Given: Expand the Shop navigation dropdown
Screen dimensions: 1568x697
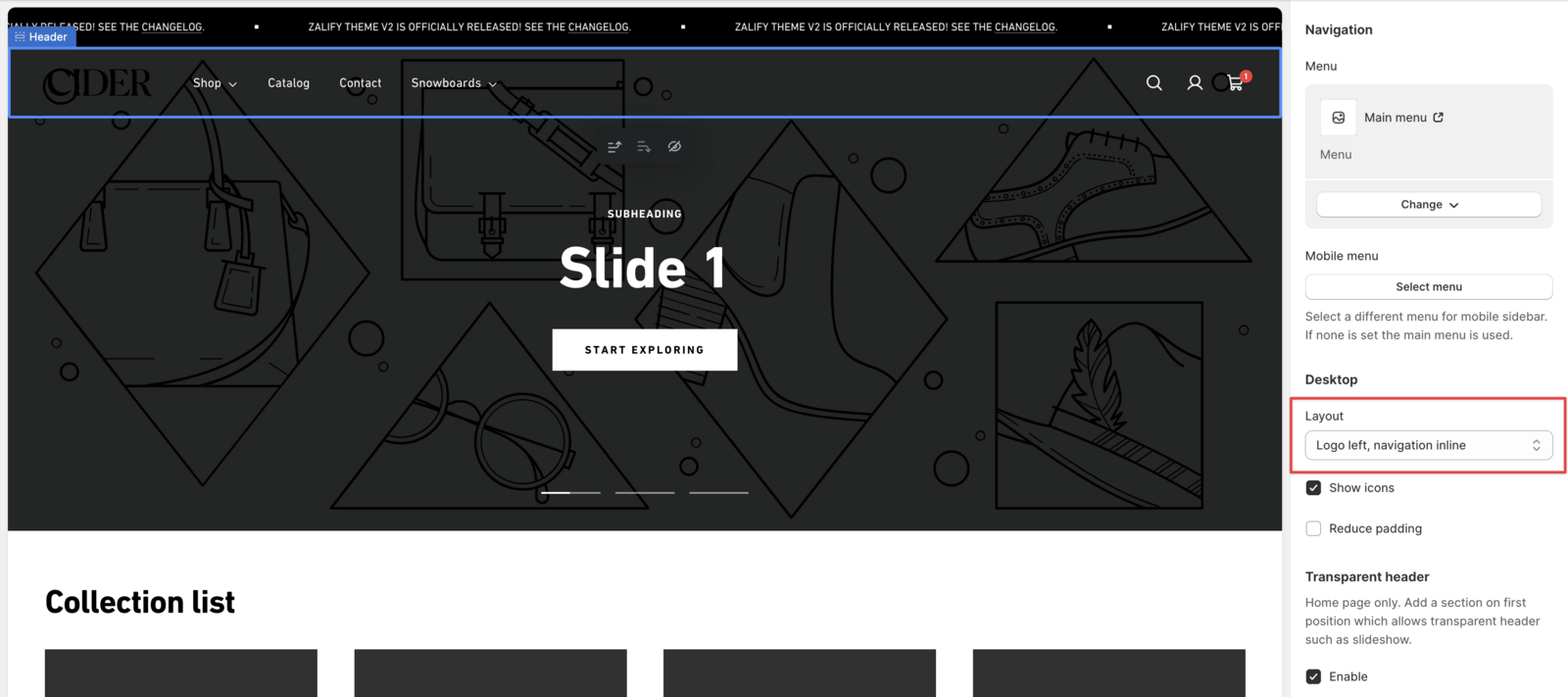Looking at the screenshot, I should pos(214,83).
